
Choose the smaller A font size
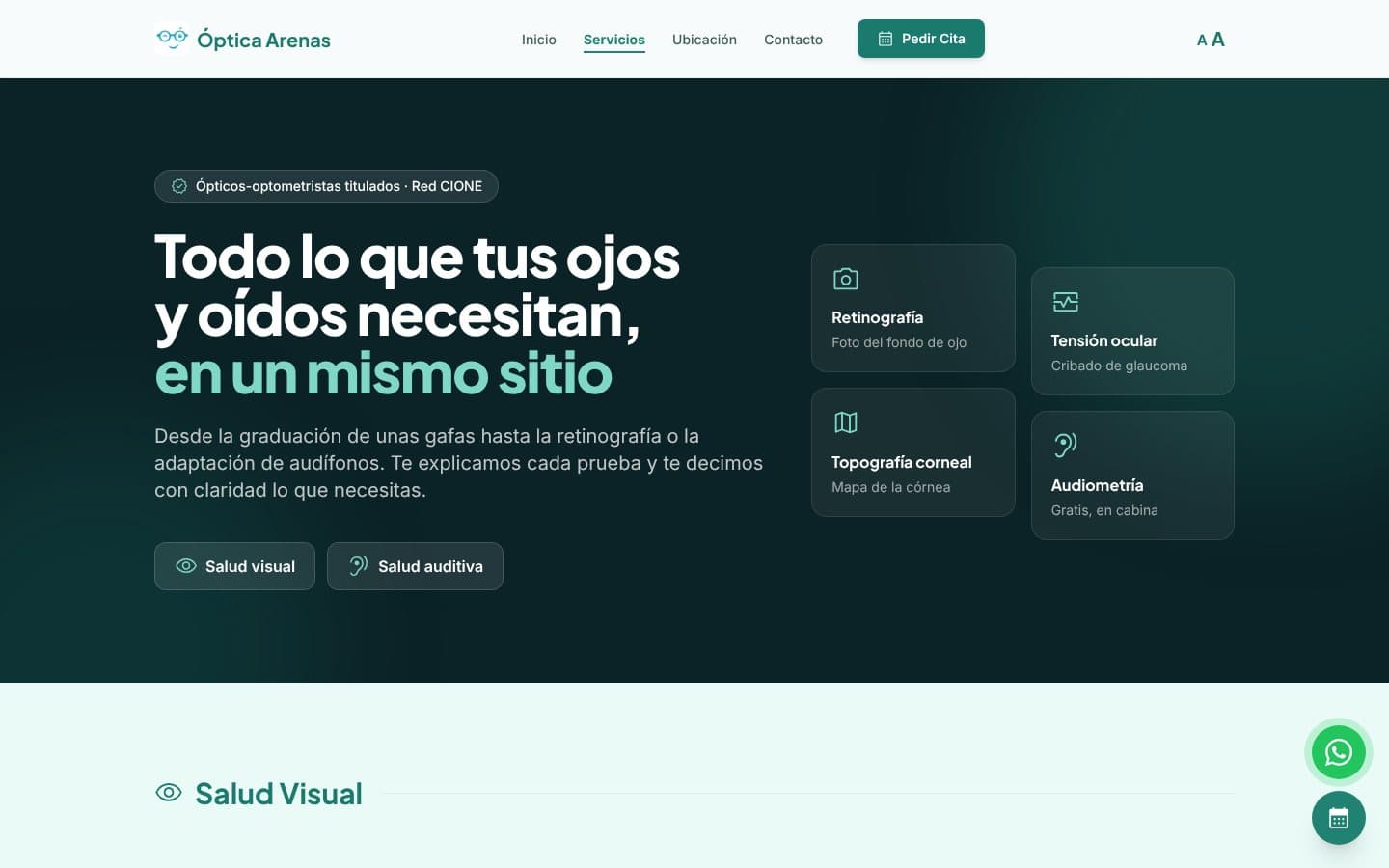tap(1202, 41)
